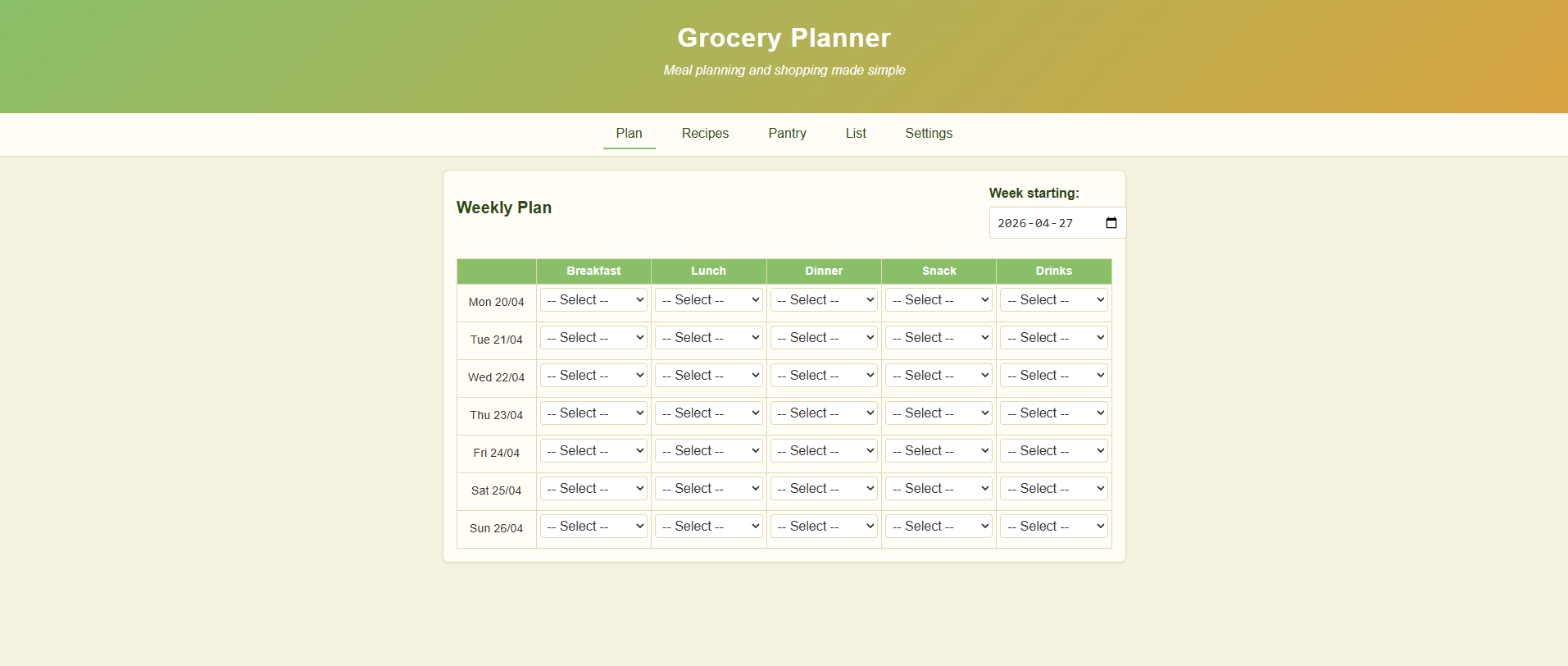Click the Sun 26/04 row label
1568x666 pixels.
pyautogui.click(x=496, y=528)
